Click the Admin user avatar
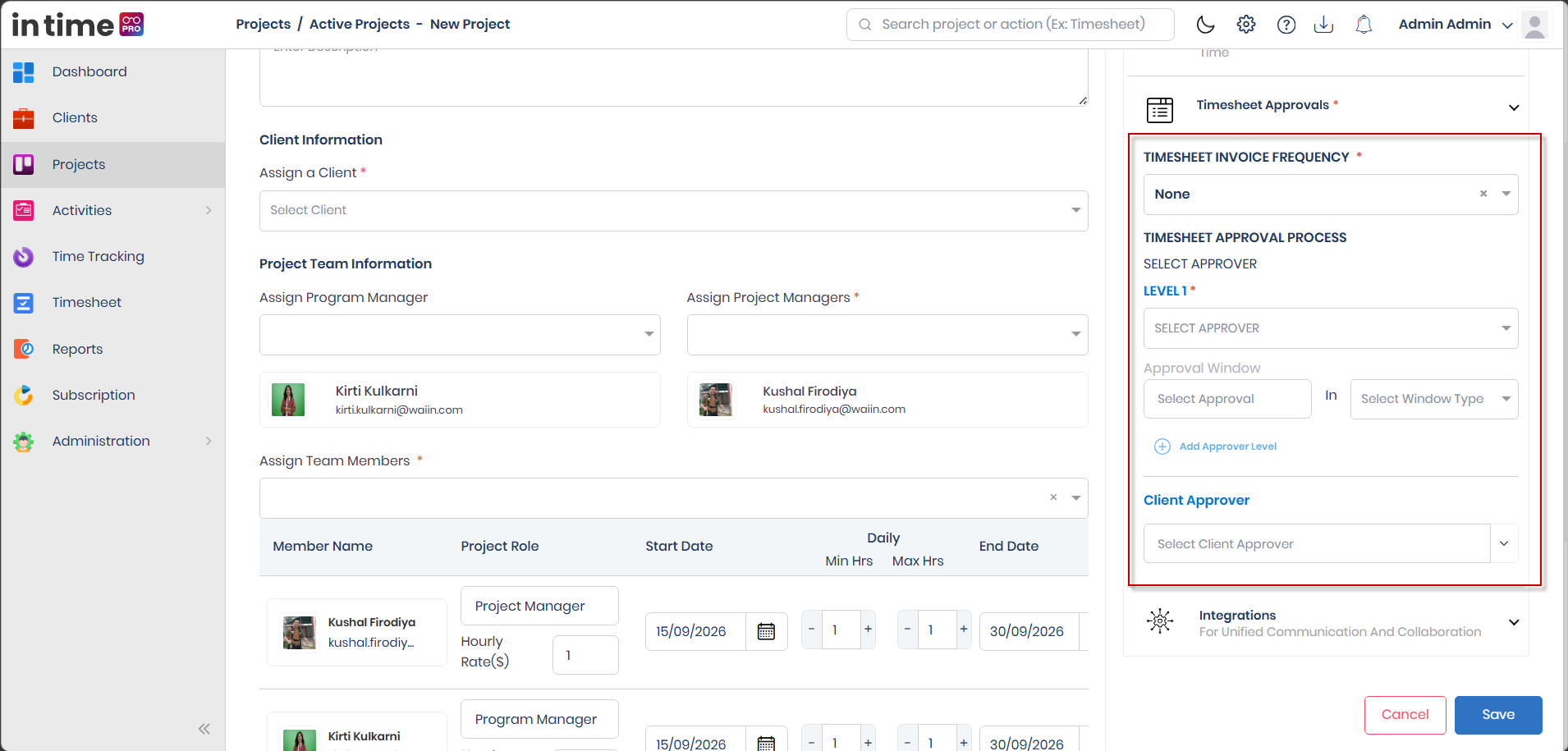 (x=1534, y=25)
